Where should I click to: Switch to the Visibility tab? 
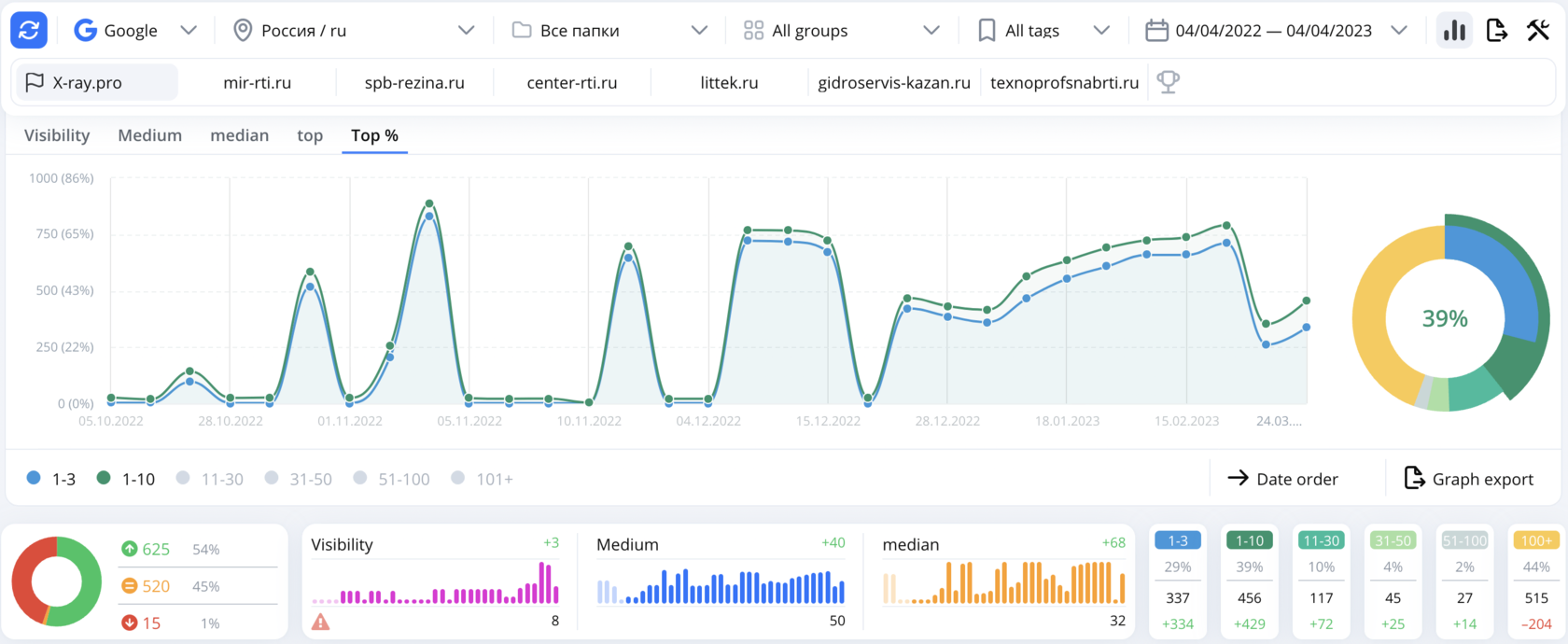click(57, 135)
